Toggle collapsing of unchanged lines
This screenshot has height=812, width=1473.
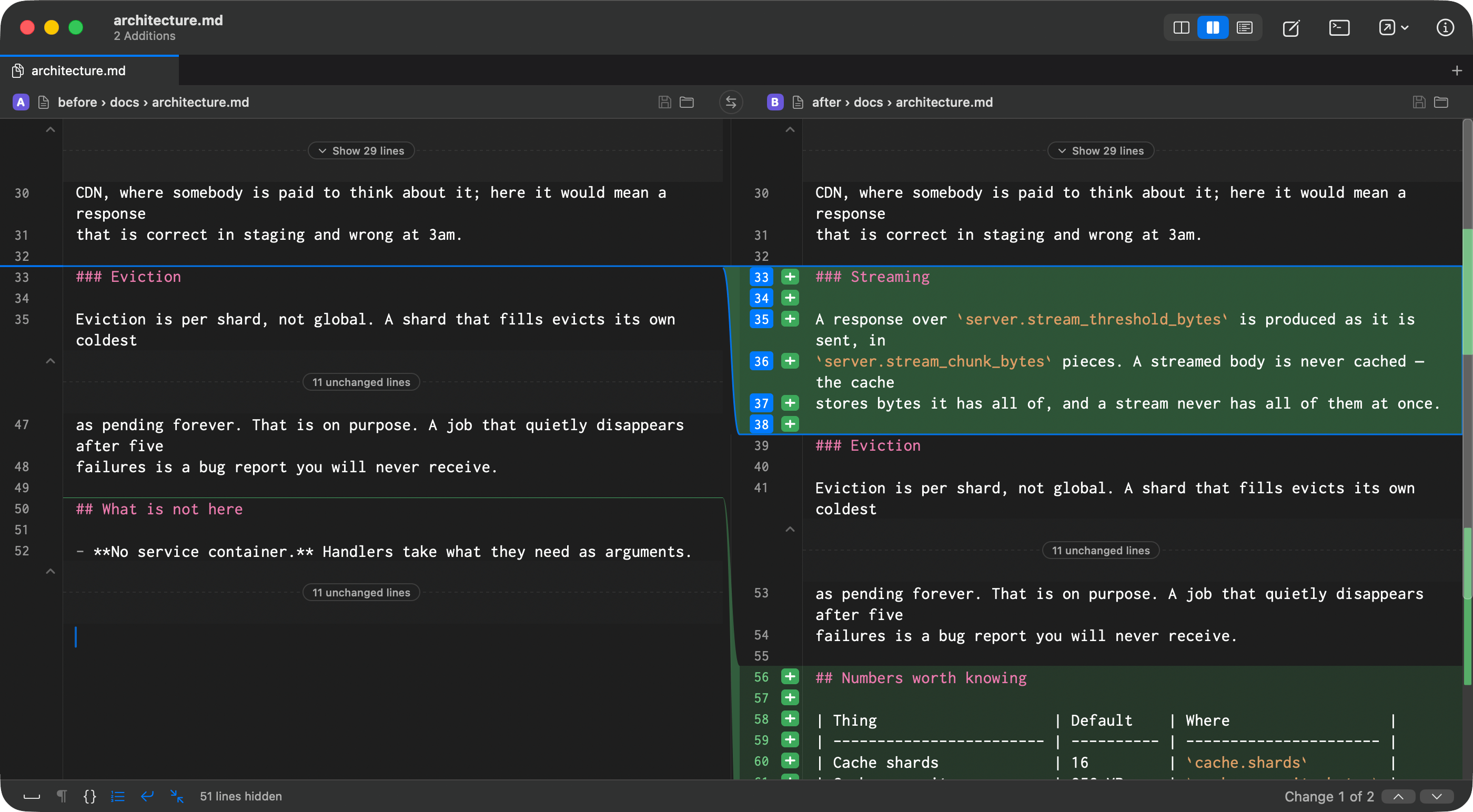[177, 797]
